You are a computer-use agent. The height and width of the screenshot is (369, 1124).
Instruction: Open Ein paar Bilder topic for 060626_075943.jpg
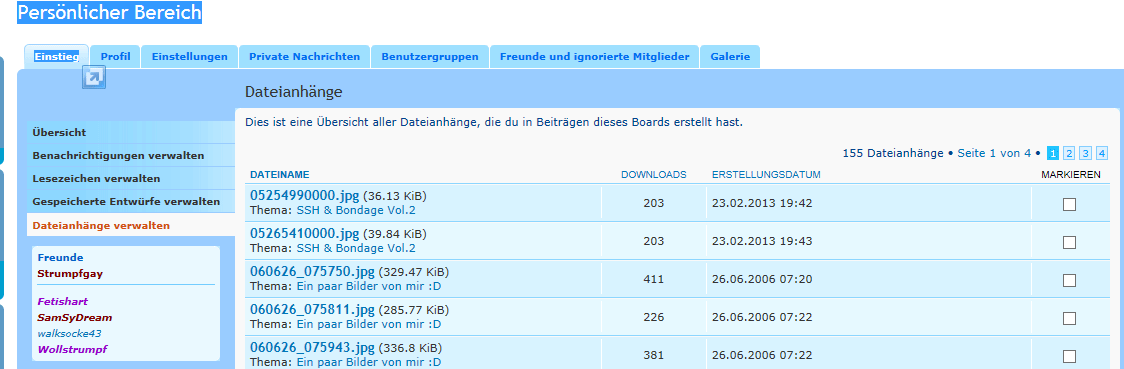point(369,363)
